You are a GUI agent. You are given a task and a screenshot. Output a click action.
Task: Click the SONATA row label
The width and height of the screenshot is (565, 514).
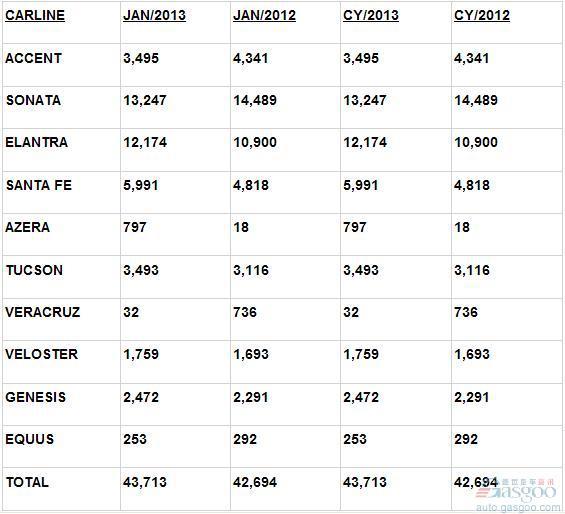point(33,100)
